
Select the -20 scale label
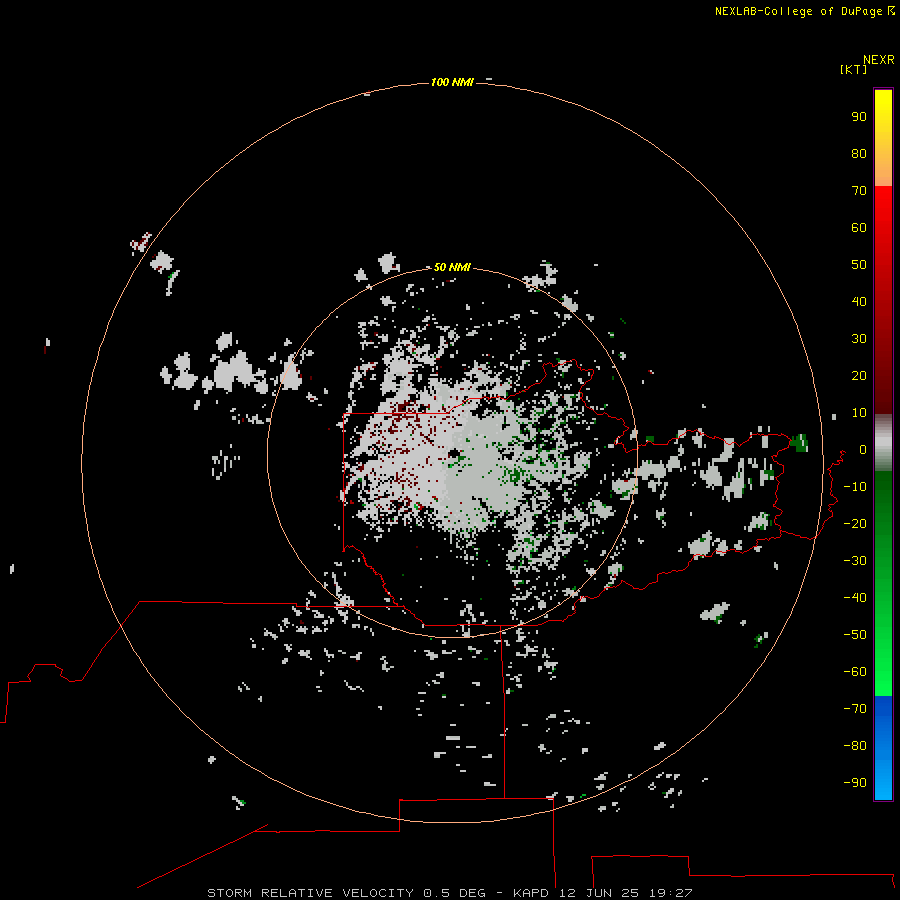(x=855, y=523)
